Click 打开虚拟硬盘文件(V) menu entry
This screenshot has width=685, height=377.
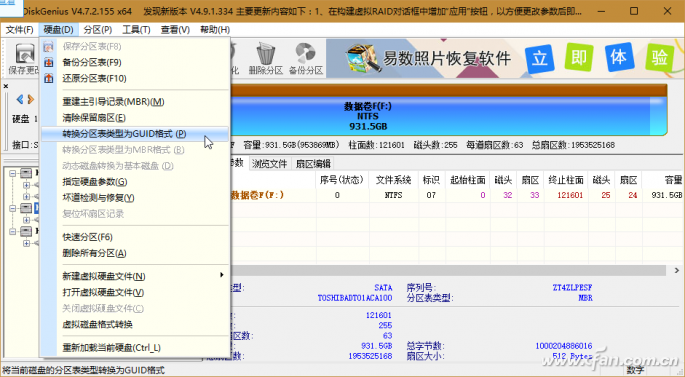tap(135, 293)
